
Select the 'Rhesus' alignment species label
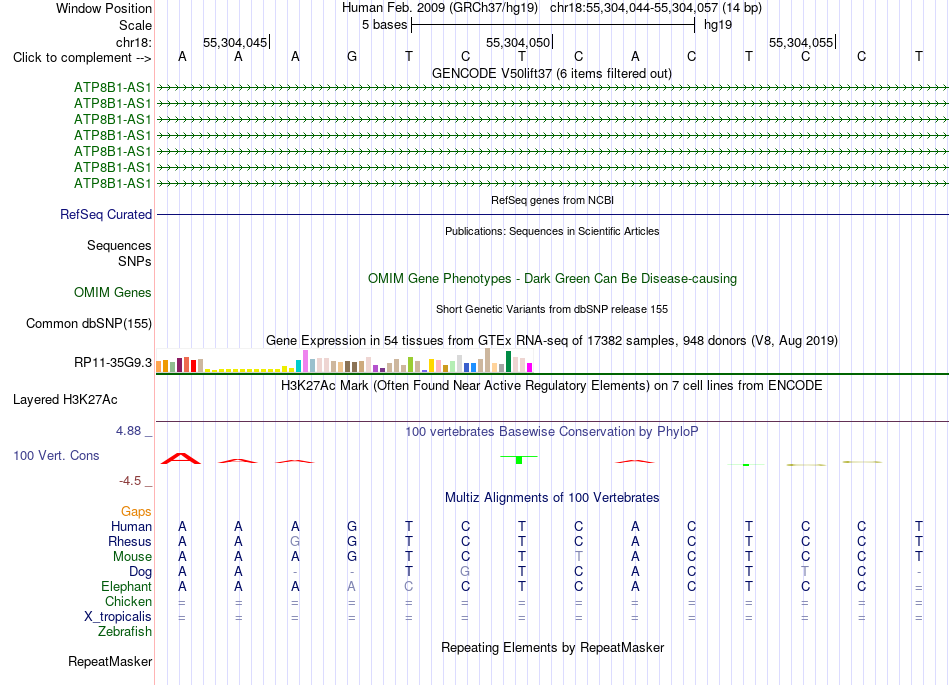[x=130, y=541]
